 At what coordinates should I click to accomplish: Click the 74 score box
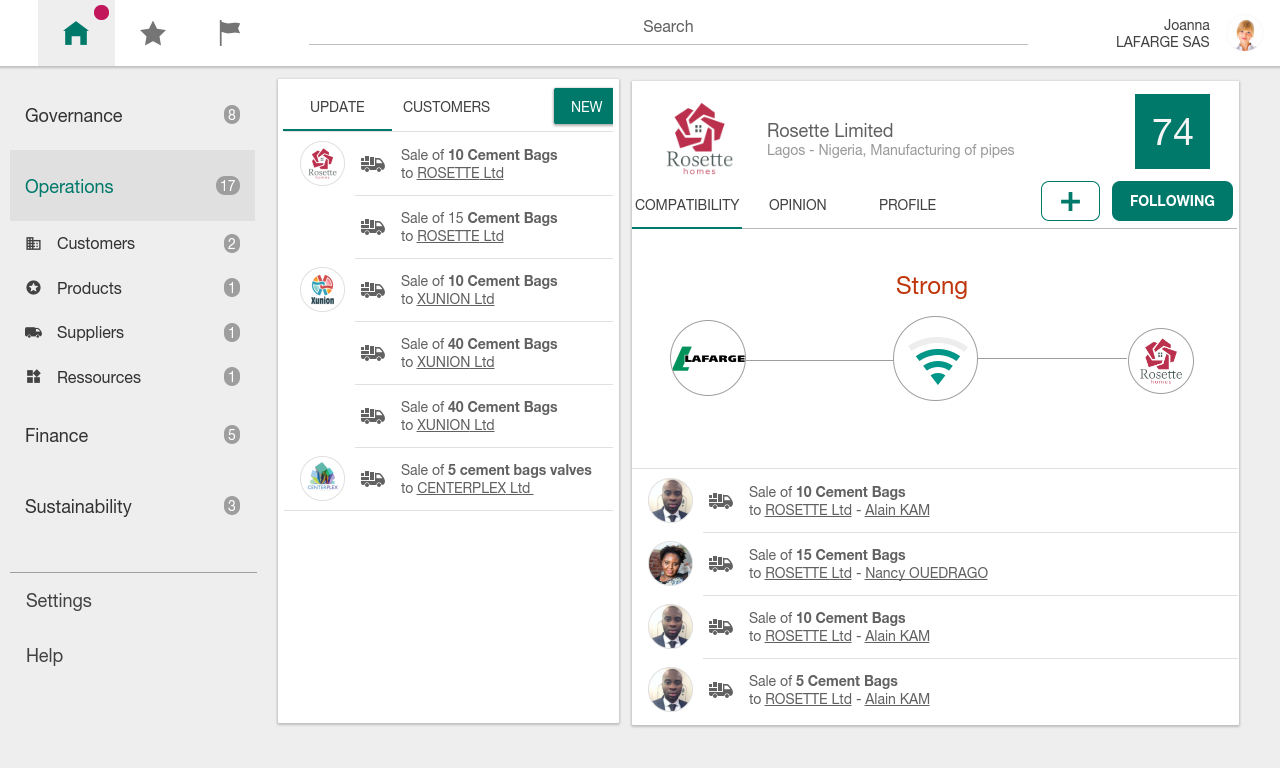click(1172, 131)
